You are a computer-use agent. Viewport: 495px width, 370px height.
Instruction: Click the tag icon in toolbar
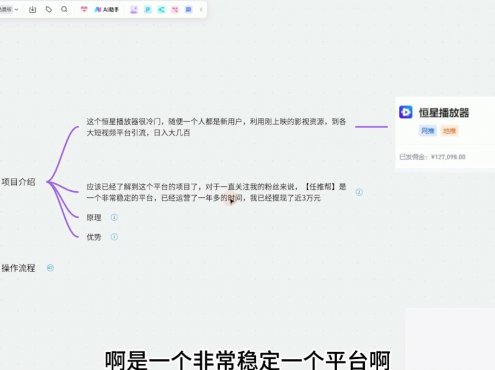tap(49, 9)
